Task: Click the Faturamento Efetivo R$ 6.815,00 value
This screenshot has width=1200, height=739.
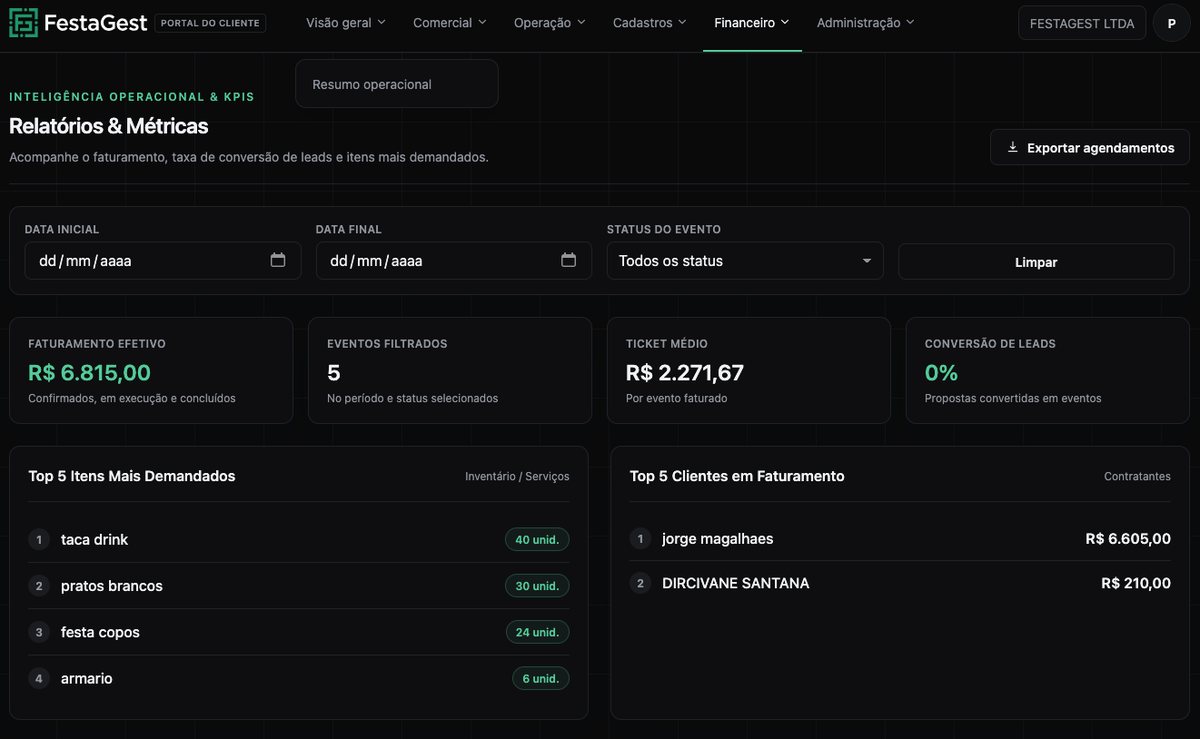Action: coord(90,373)
